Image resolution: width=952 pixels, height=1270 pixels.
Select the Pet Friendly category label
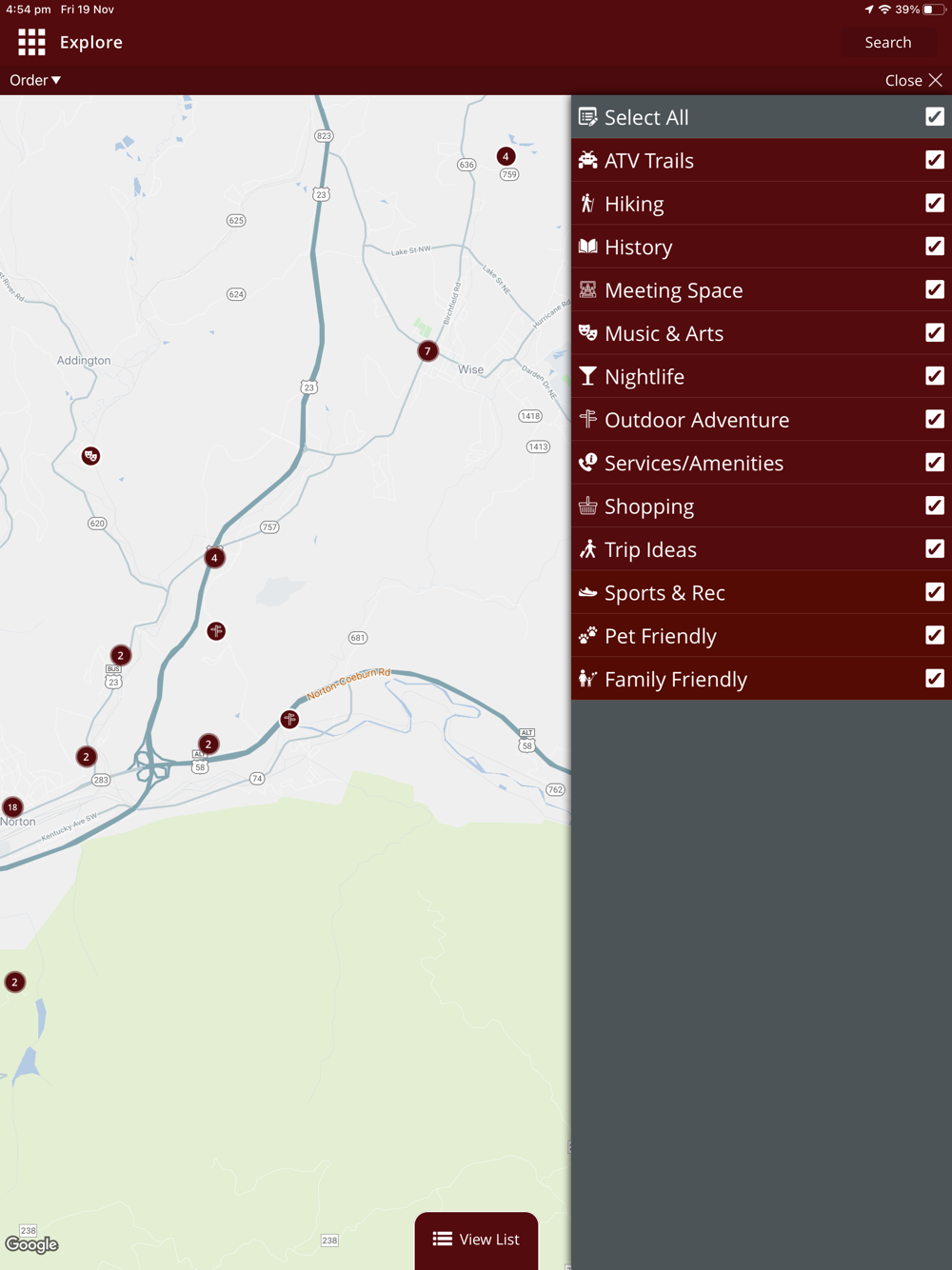[661, 636]
